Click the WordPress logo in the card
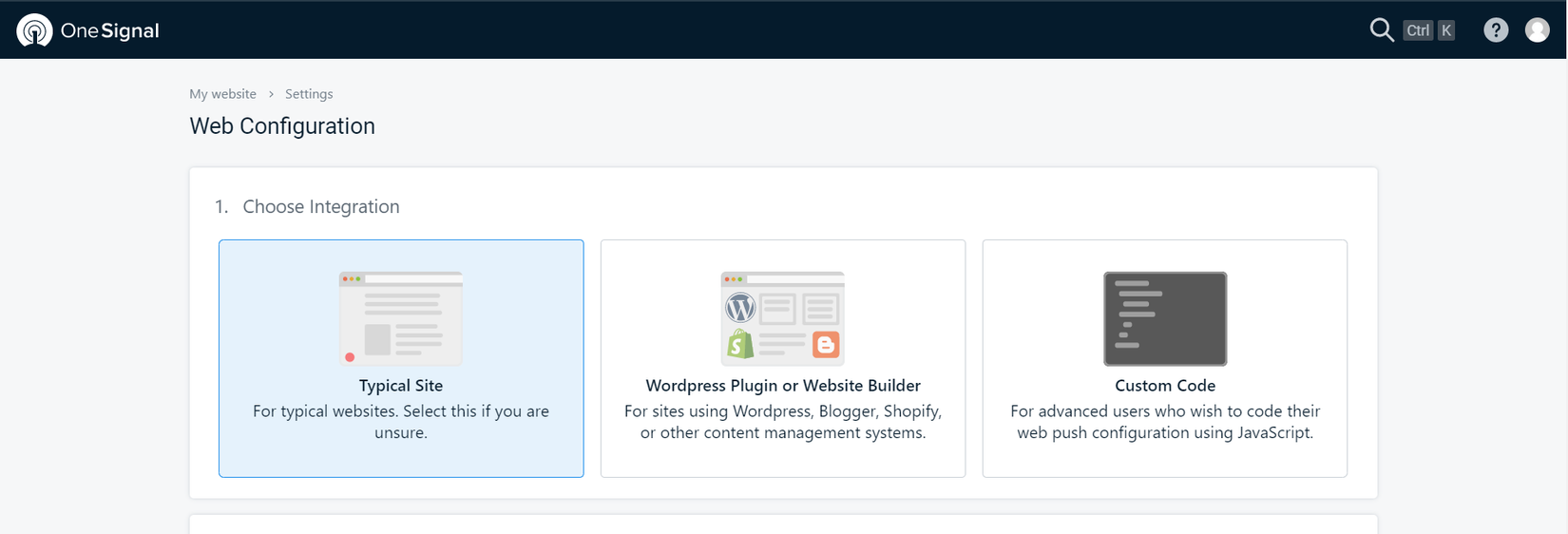This screenshot has height=534, width=1568. pos(740,308)
